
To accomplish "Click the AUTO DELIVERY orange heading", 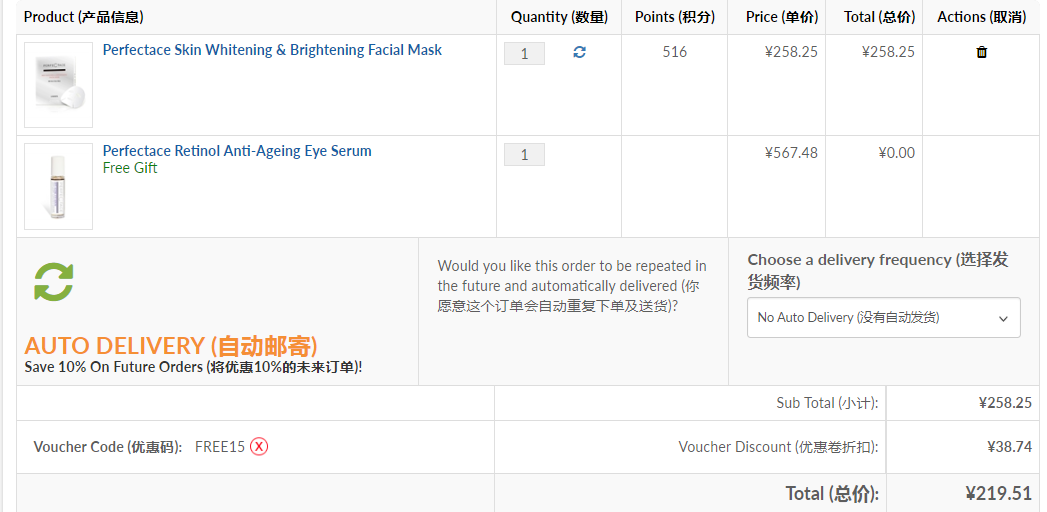I will pos(171,346).
